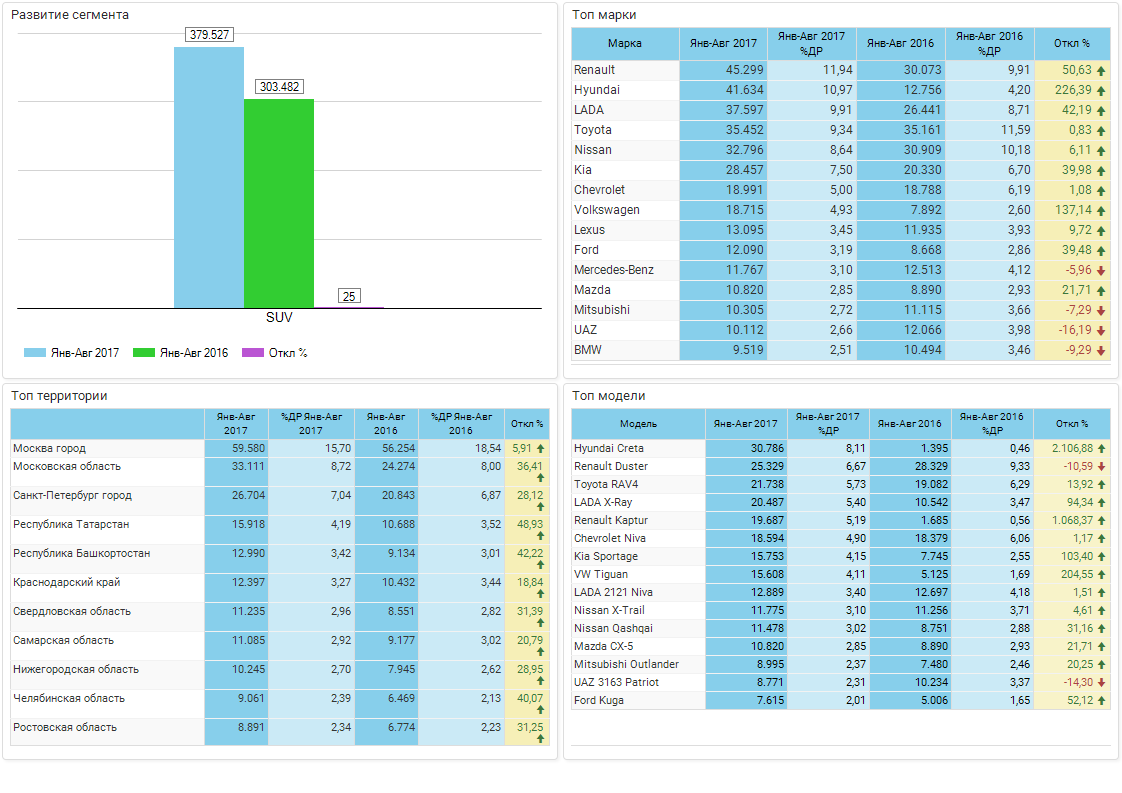The height and width of the screenshot is (793, 1122).
Task: Select the green Янв-Авг 2016 chart bar
Action: [x=279, y=204]
